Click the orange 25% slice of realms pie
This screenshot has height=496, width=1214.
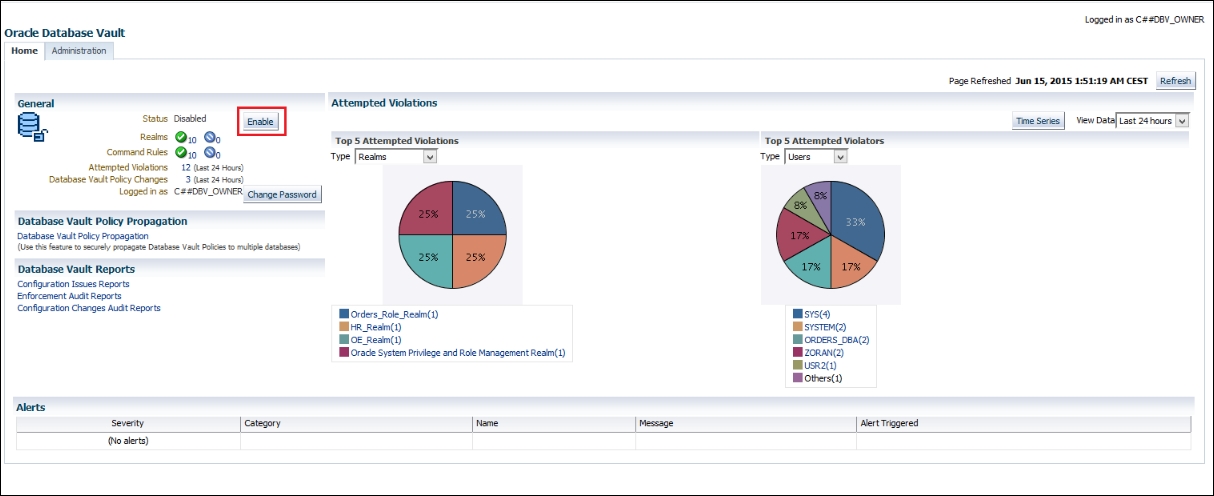479,259
